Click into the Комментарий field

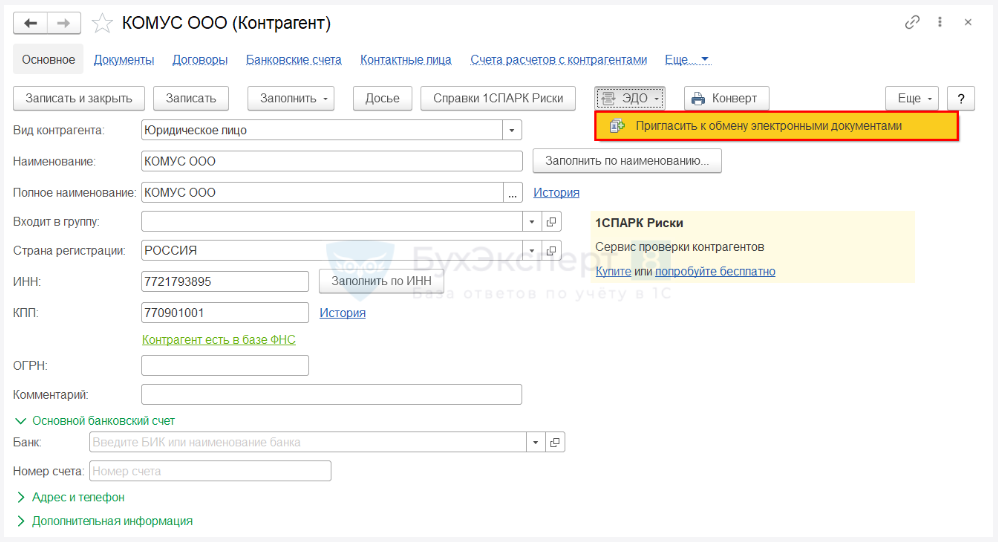coord(331,395)
